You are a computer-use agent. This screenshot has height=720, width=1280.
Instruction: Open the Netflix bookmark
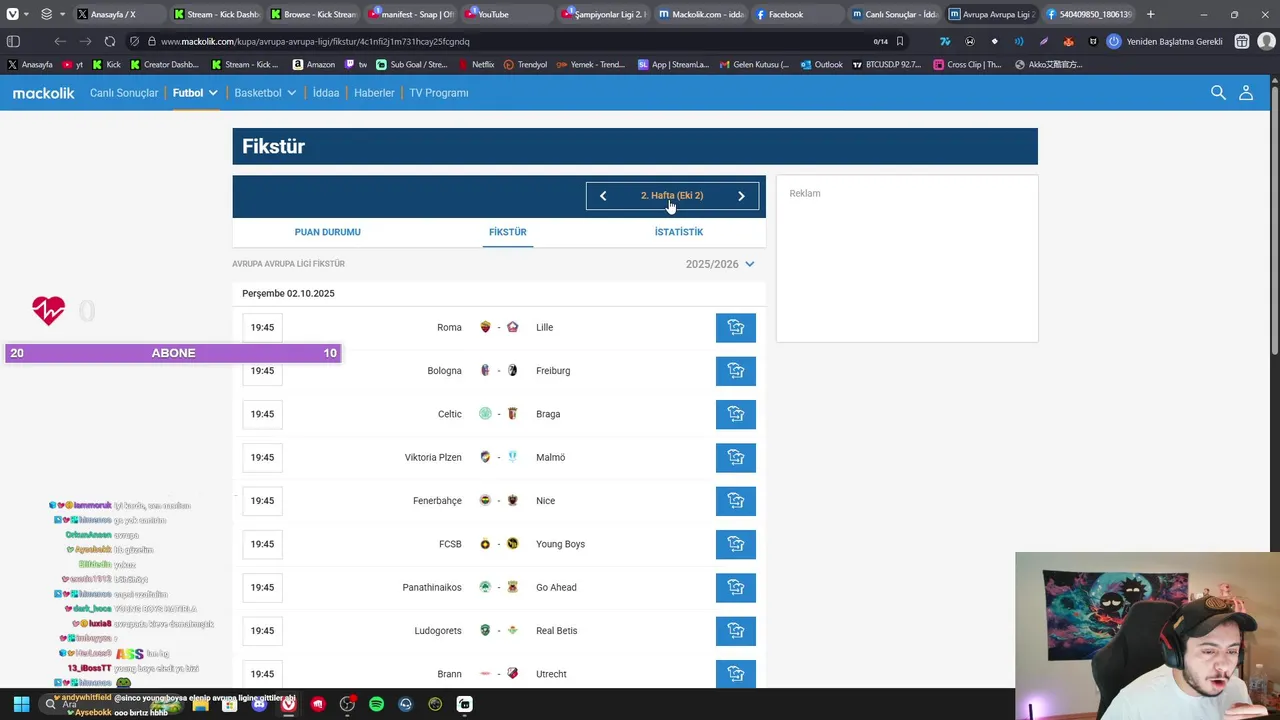[x=476, y=64]
